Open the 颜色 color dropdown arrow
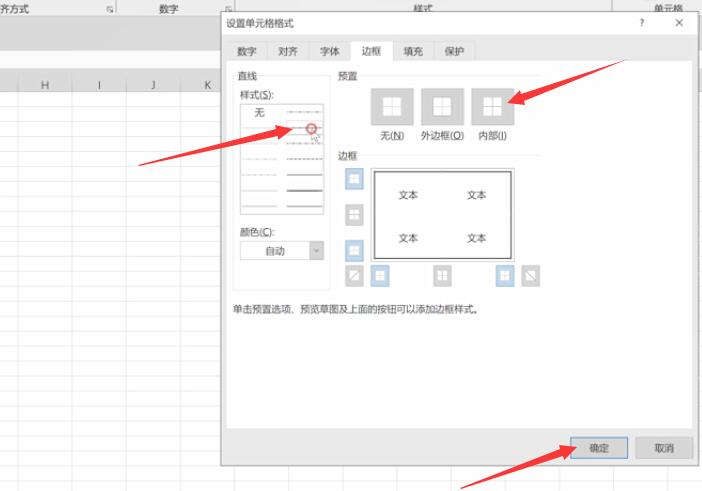 [x=316, y=251]
